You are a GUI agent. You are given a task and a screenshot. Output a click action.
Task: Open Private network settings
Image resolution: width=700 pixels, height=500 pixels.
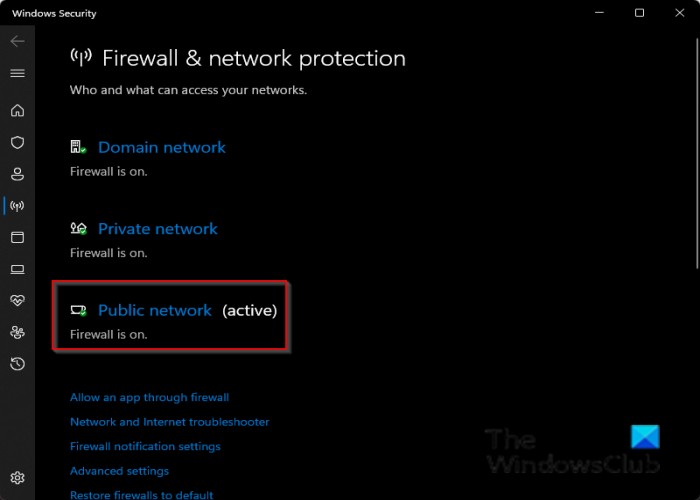[157, 229]
